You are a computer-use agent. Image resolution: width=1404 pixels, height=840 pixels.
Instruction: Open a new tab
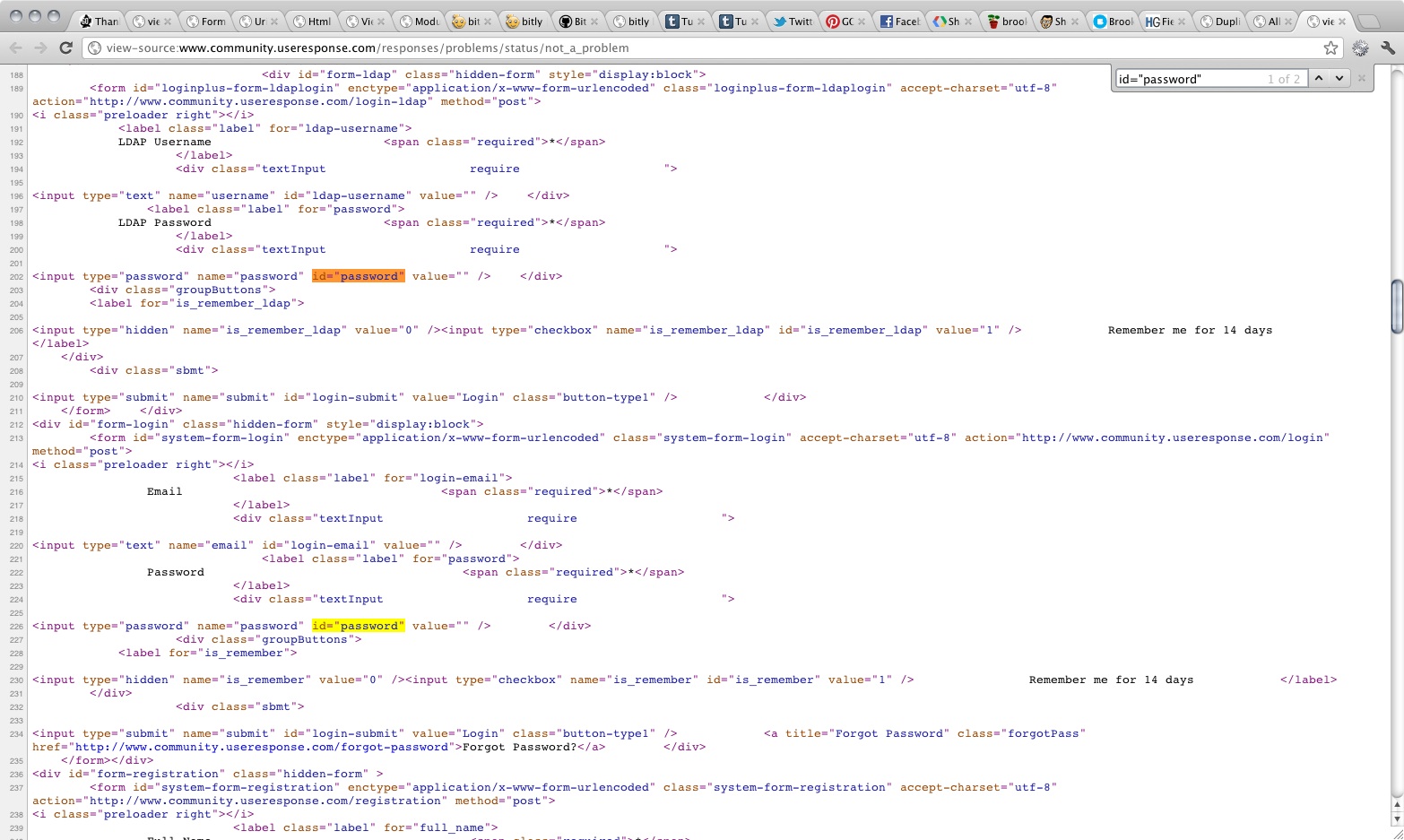[x=1368, y=22]
